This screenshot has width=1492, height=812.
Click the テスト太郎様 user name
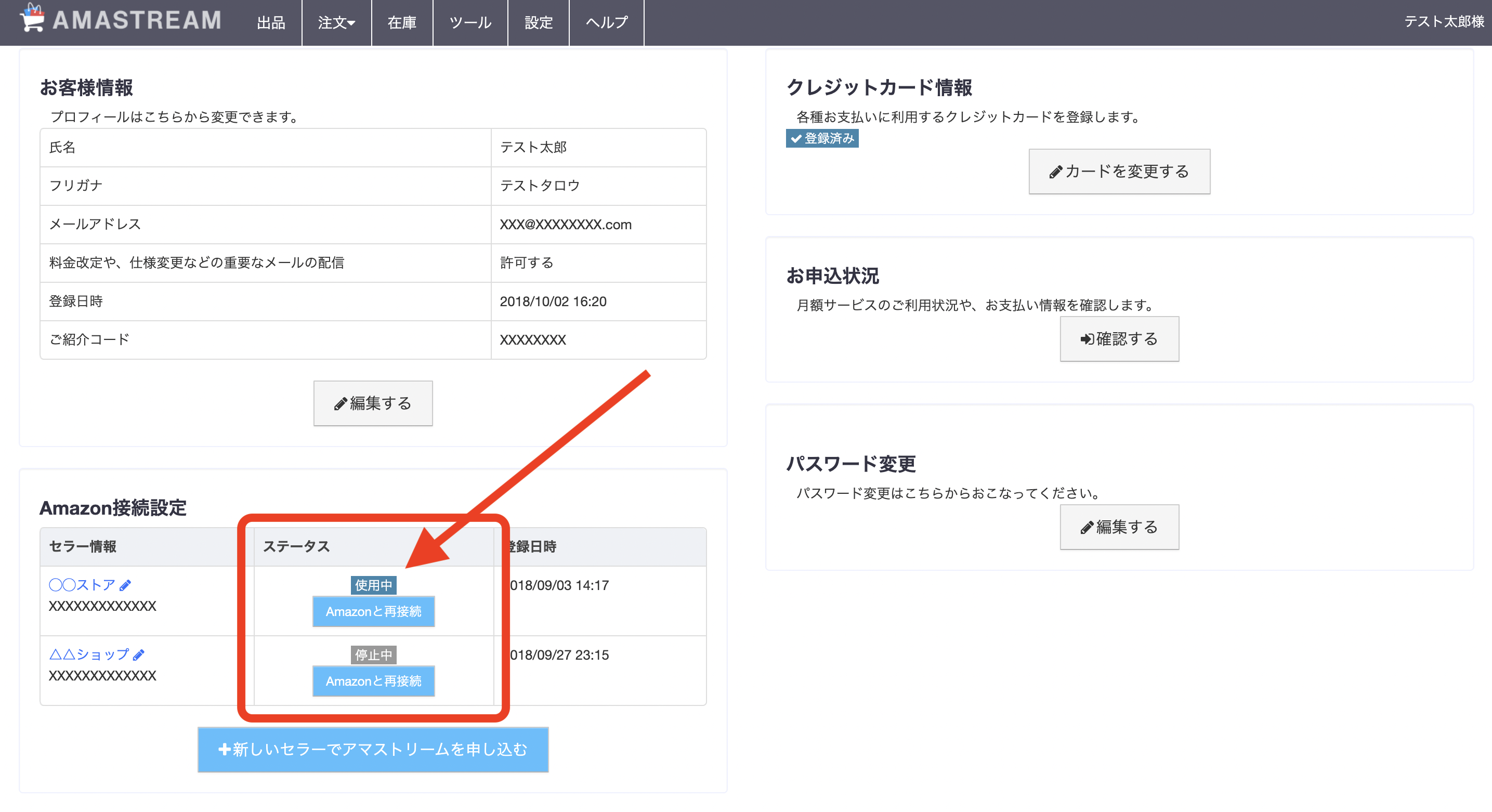coord(1444,21)
